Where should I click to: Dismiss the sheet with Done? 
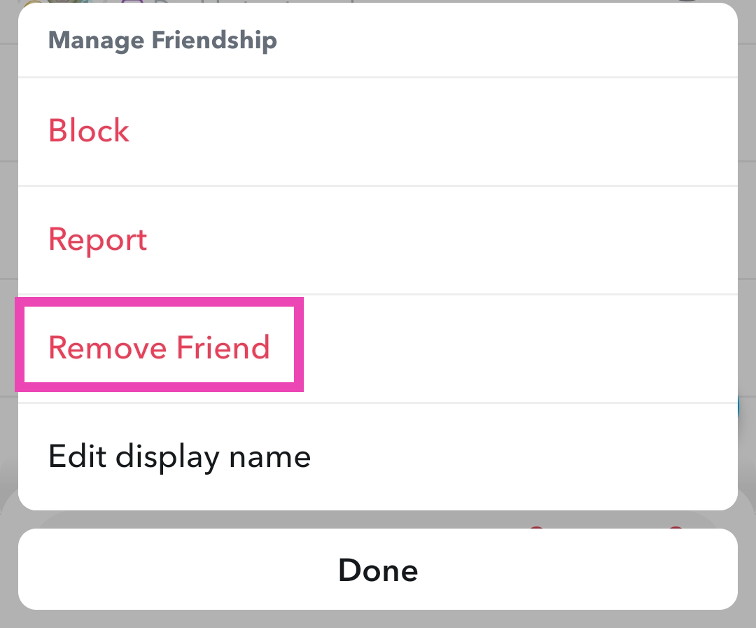[x=378, y=570]
